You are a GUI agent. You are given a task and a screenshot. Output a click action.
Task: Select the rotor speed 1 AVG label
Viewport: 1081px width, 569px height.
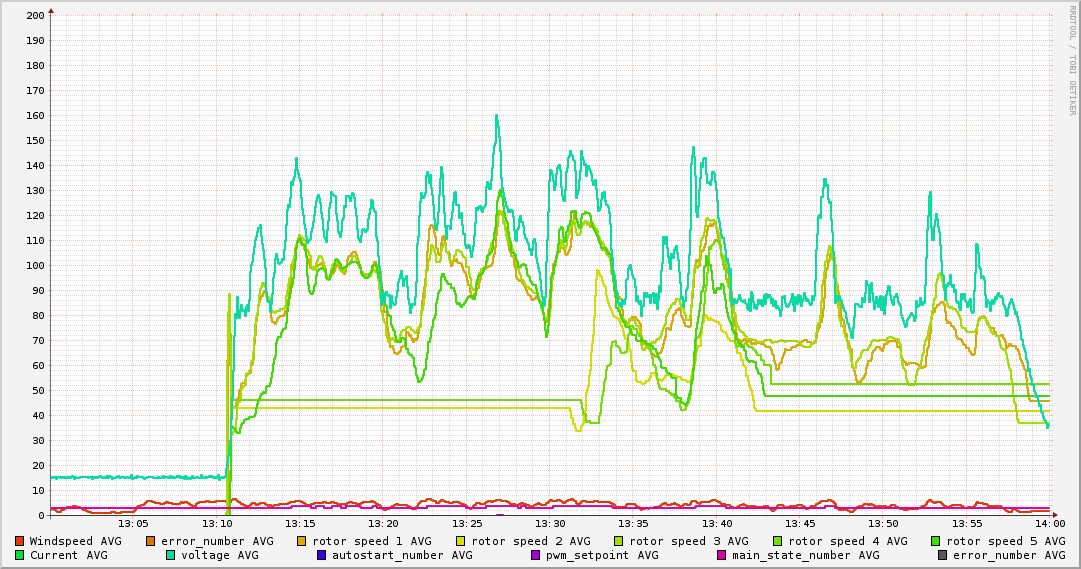click(372, 541)
